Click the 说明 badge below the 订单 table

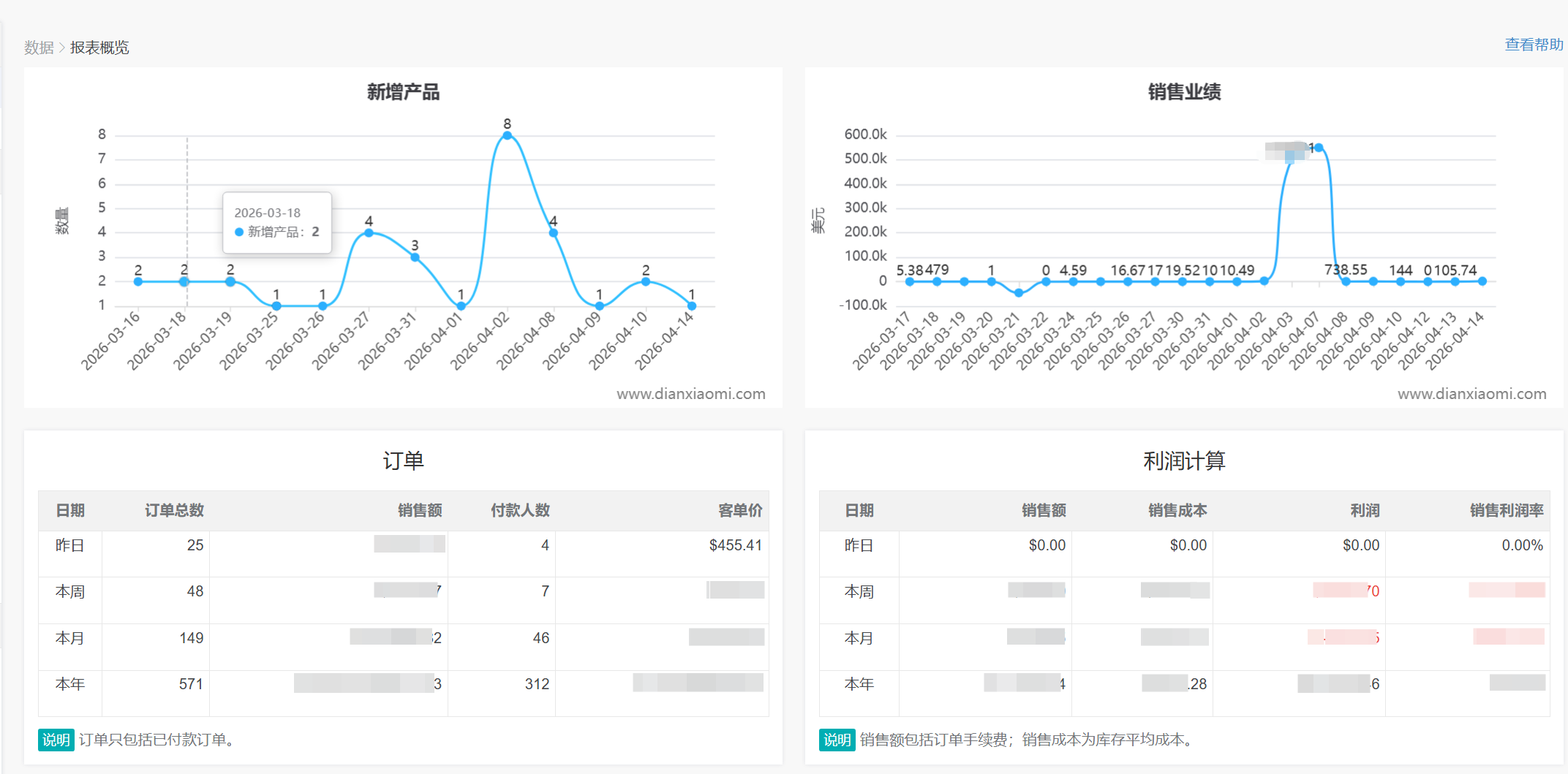click(56, 740)
